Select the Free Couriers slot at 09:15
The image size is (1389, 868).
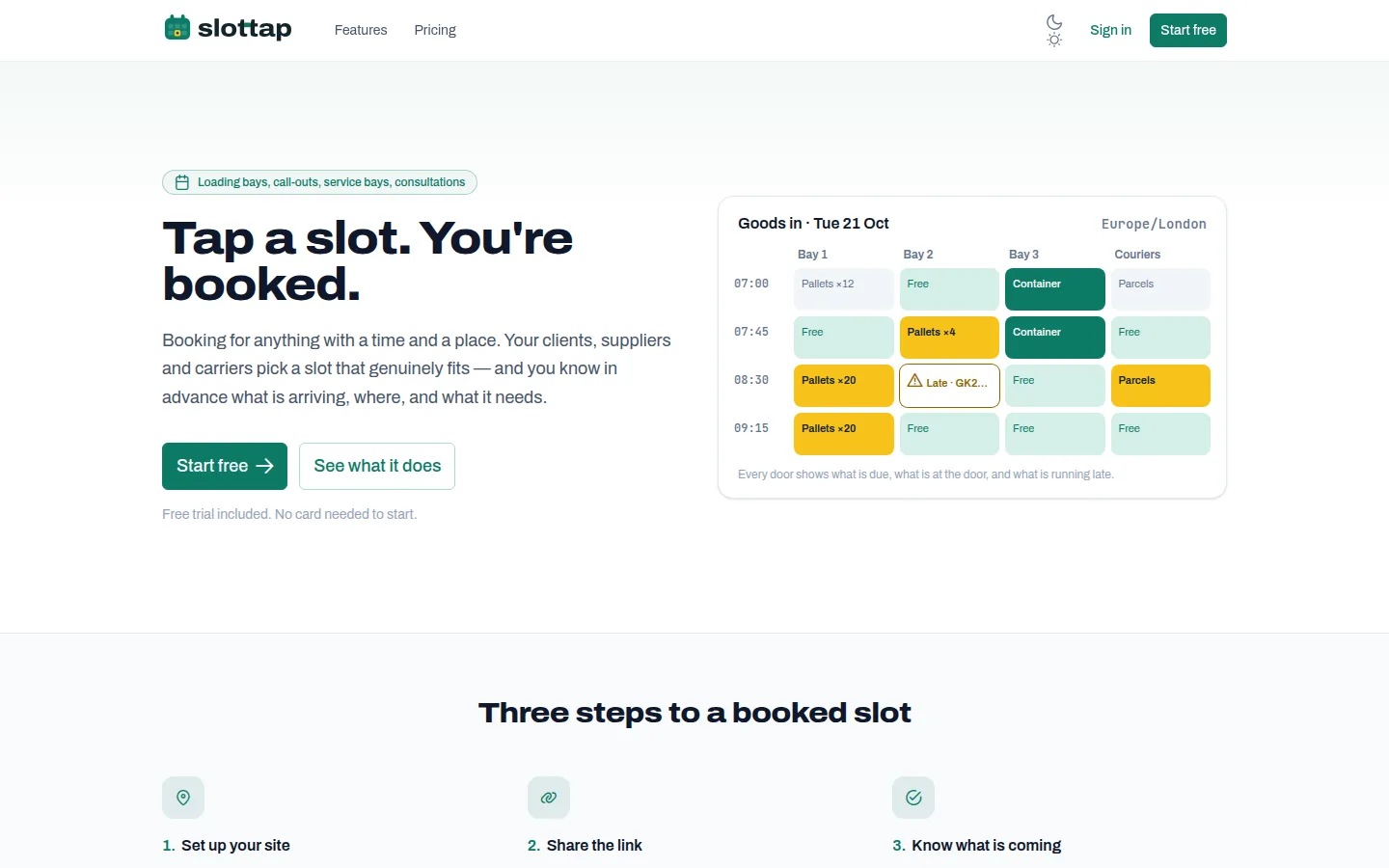coord(1160,434)
